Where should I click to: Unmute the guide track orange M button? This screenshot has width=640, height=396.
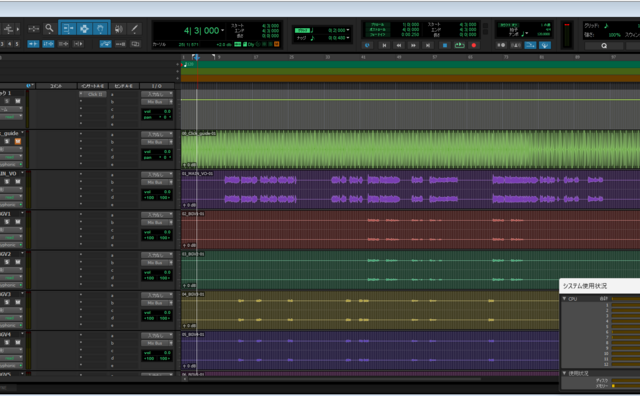click(x=18, y=141)
